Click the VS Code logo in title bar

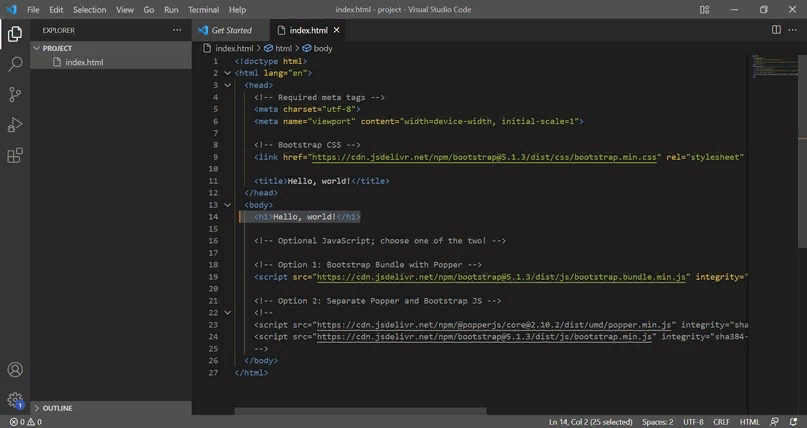click(x=11, y=9)
